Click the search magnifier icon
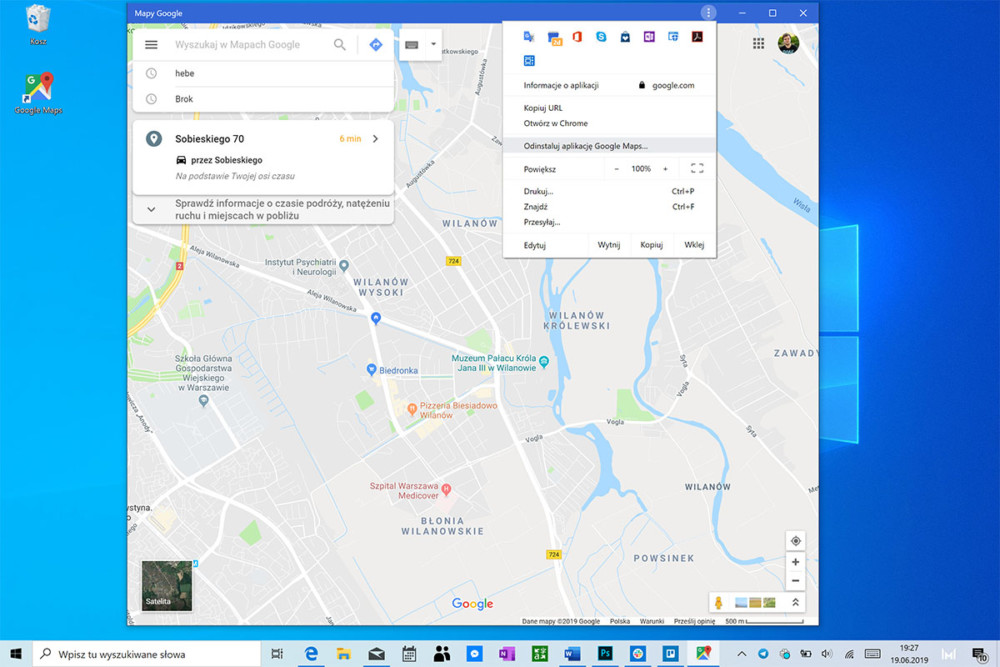 pos(340,45)
